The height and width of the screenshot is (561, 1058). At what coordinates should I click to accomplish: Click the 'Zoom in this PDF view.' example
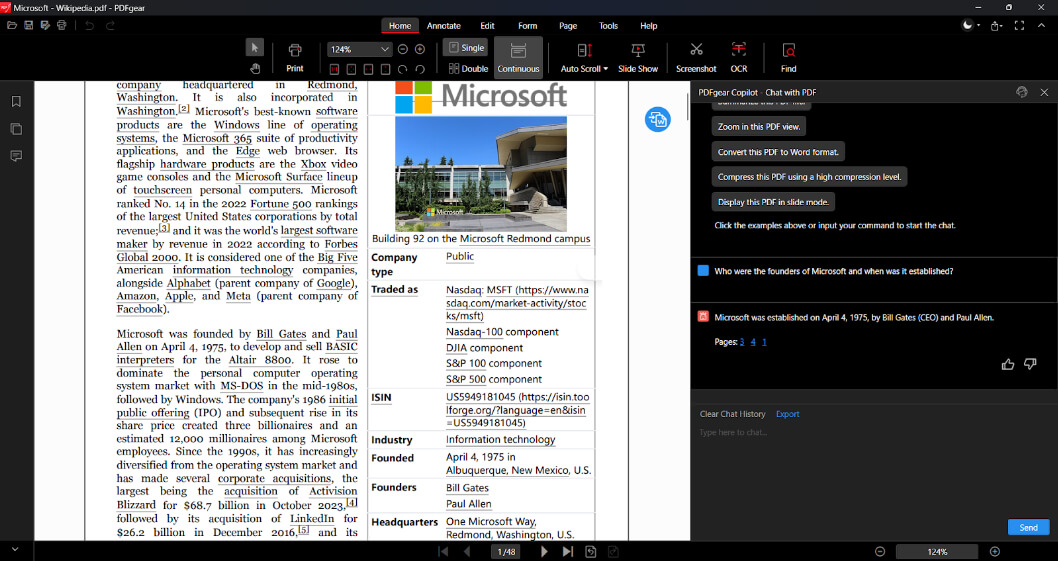pos(759,126)
